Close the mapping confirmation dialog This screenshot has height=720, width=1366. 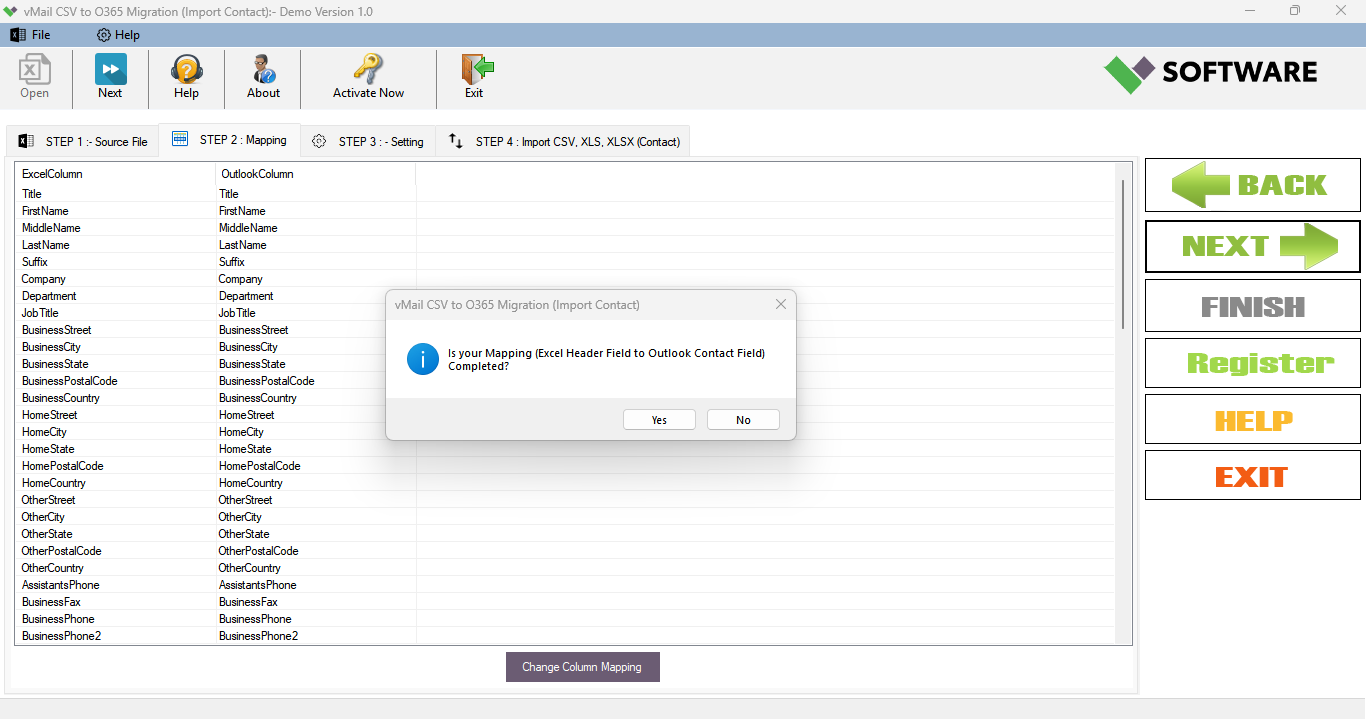781,304
